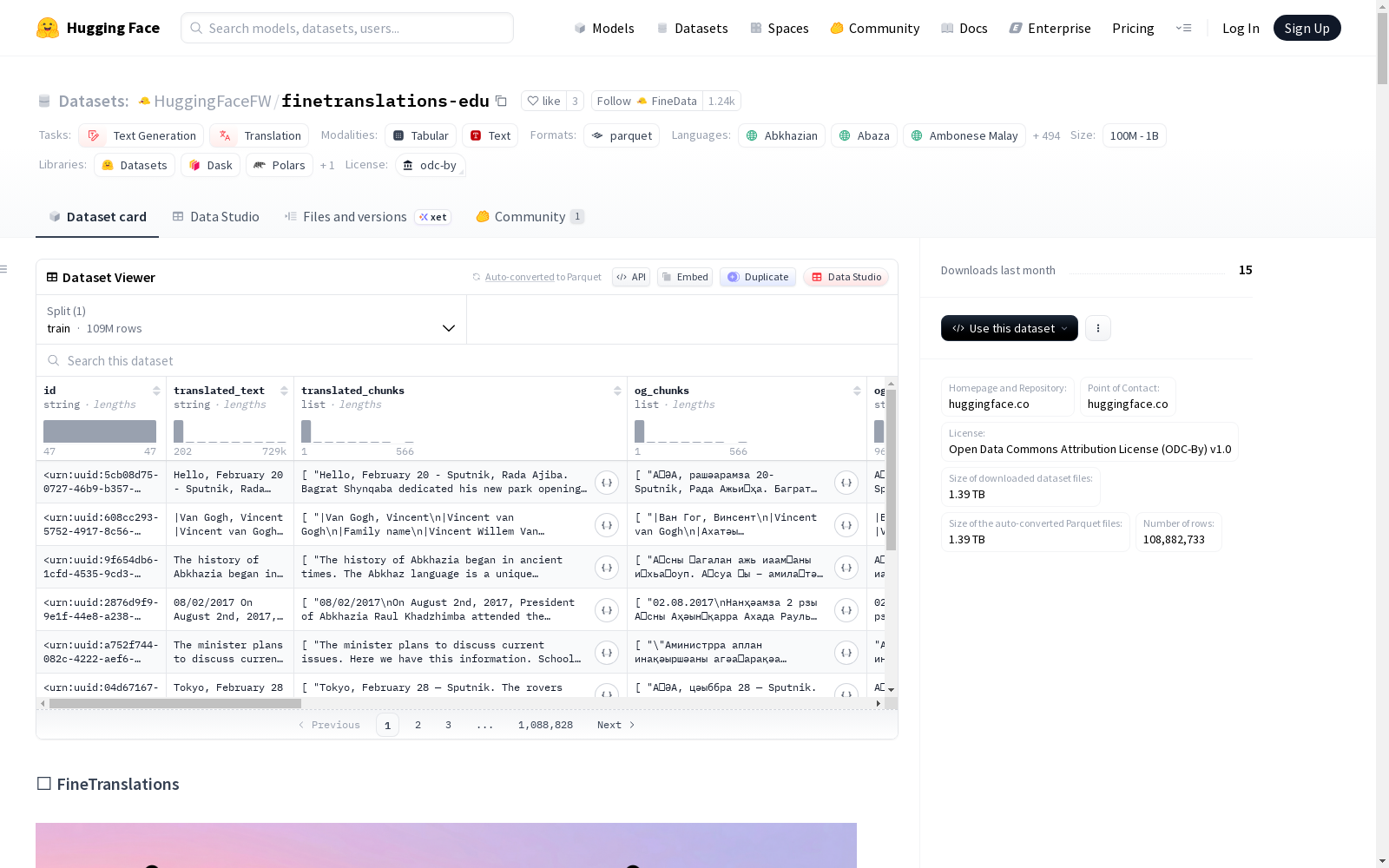Open the odc-by license tag

tap(431, 165)
